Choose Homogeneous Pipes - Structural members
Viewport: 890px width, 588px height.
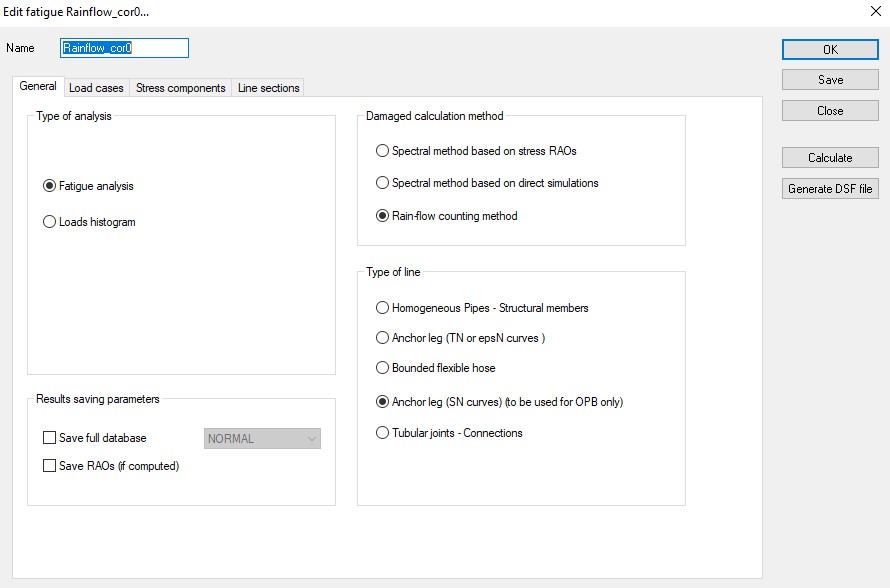click(382, 308)
